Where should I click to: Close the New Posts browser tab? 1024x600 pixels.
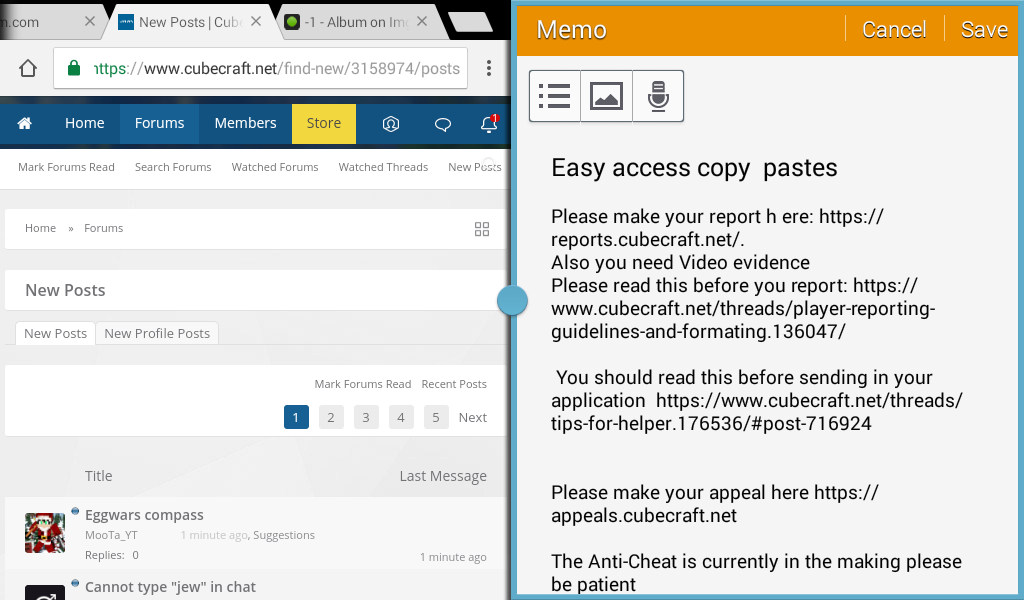click(x=256, y=22)
